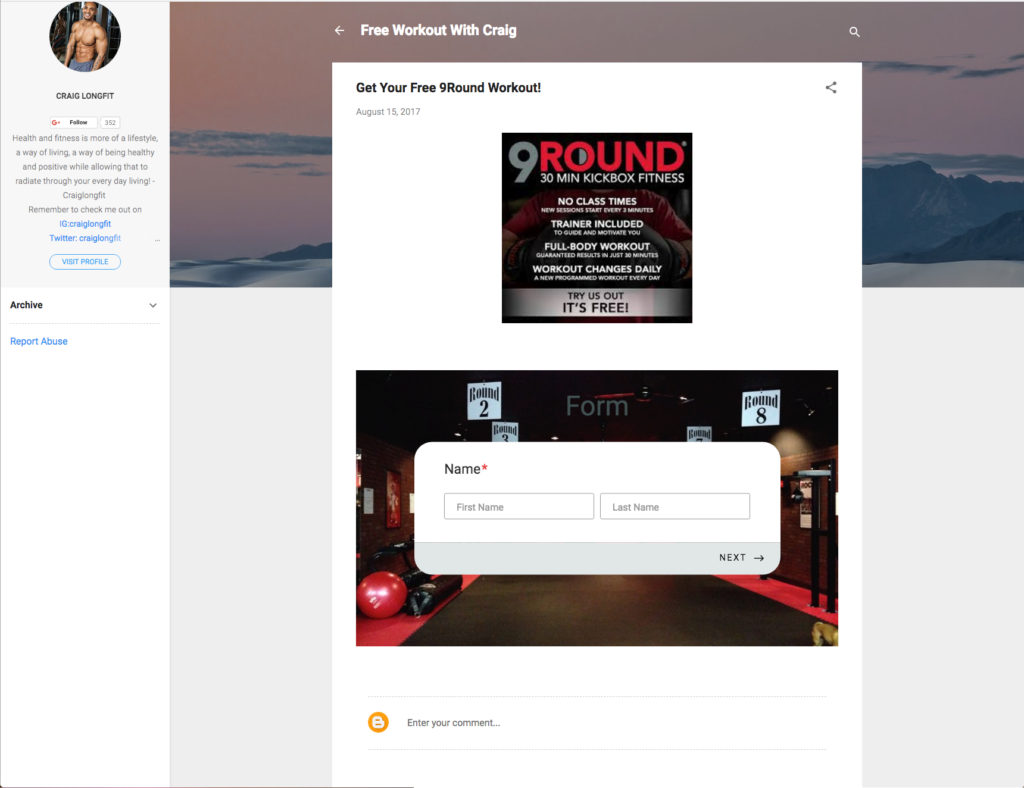Click the share icon on the post
Image resolution: width=1024 pixels, height=788 pixels.
tap(831, 87)
